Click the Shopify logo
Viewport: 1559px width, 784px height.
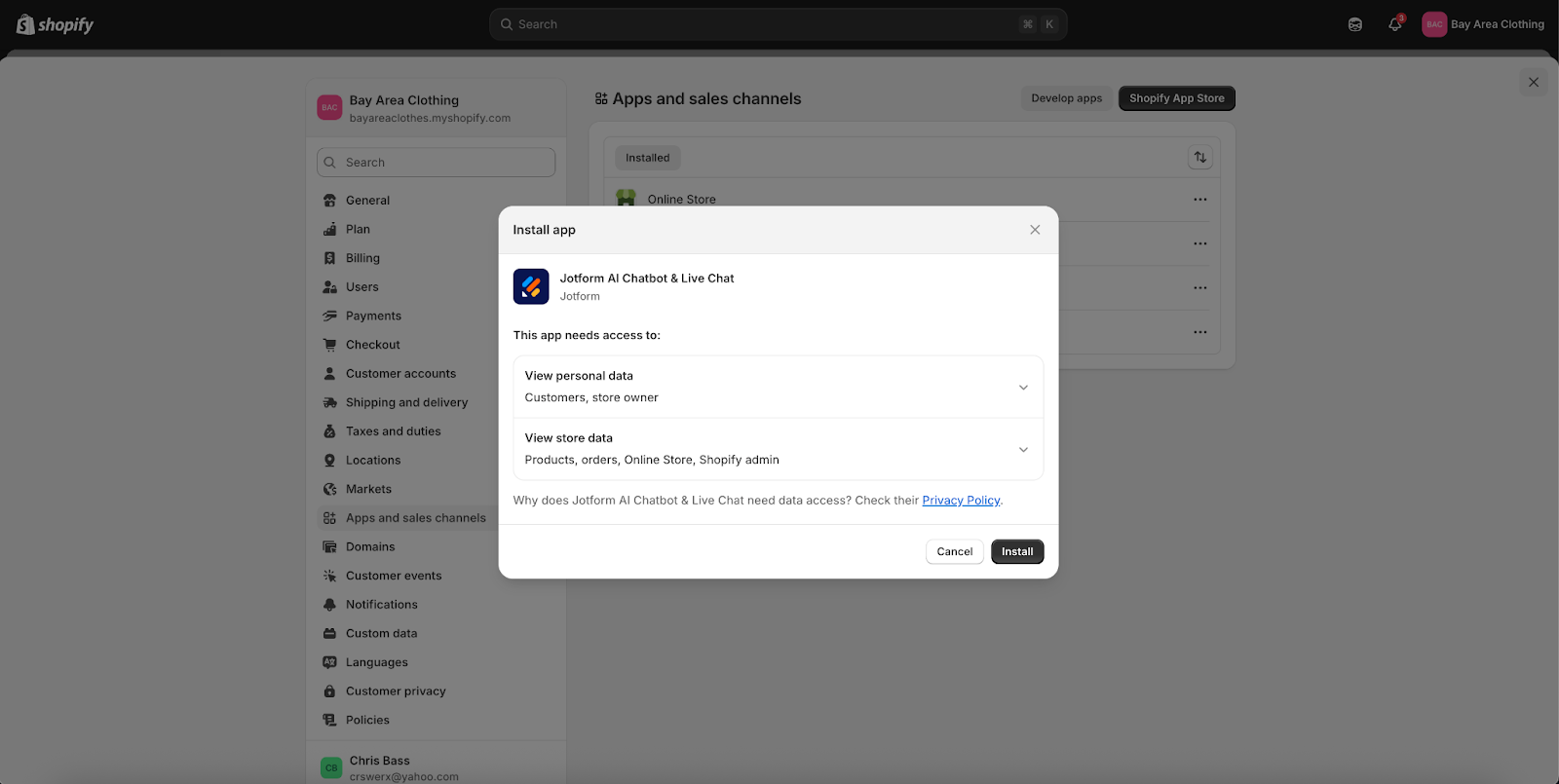(55, 24)
